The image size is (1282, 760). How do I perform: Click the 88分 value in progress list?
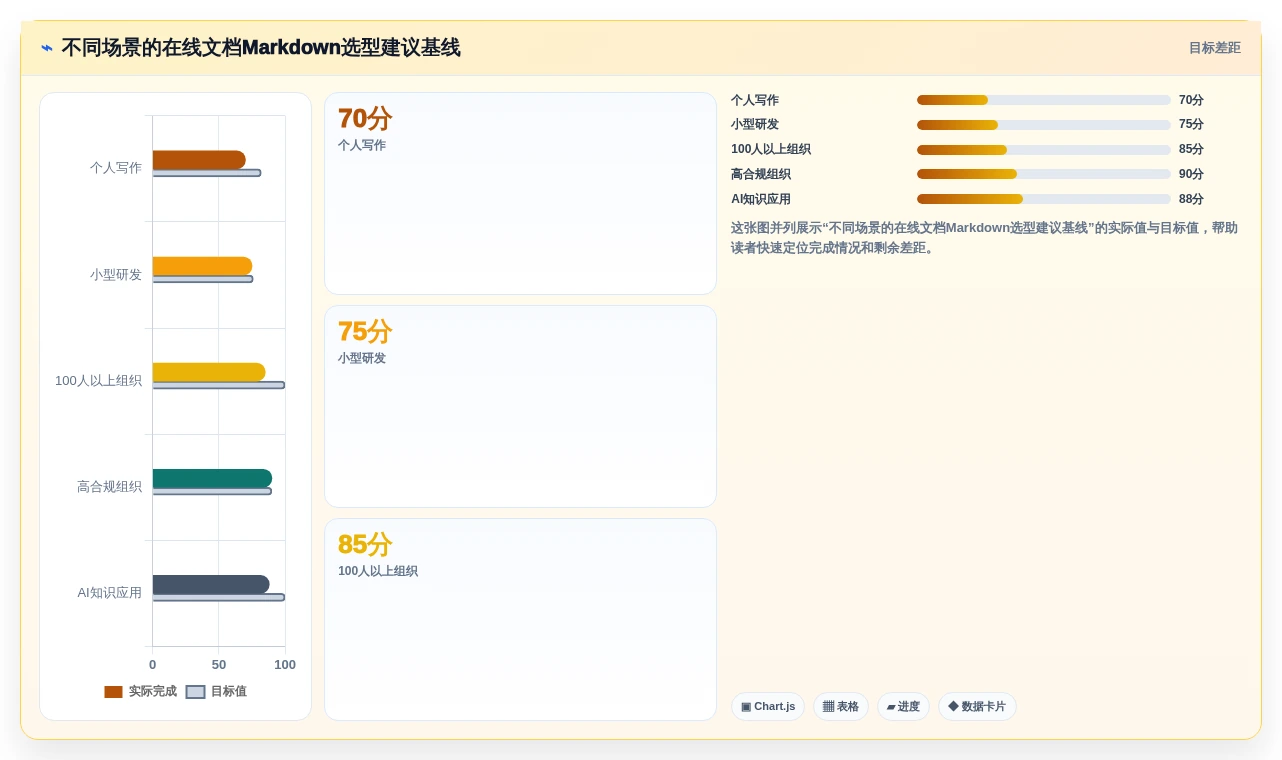[1191, 199]
